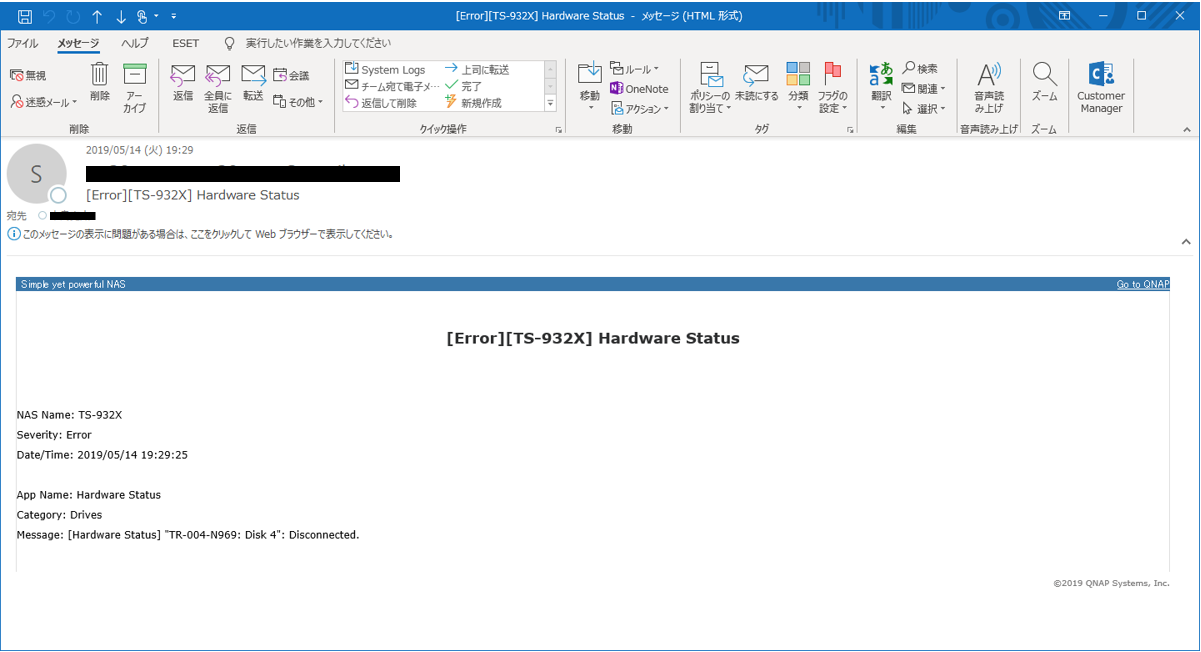Click the Zoom (ズーム) magnifier icon
Screen dimensions: 1201x652
[x=1044, y=76]
